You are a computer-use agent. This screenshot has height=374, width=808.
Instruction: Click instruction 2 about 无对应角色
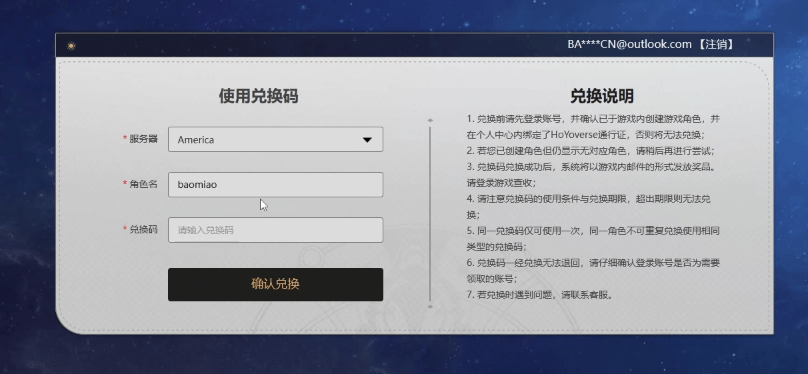pos(591,151)
